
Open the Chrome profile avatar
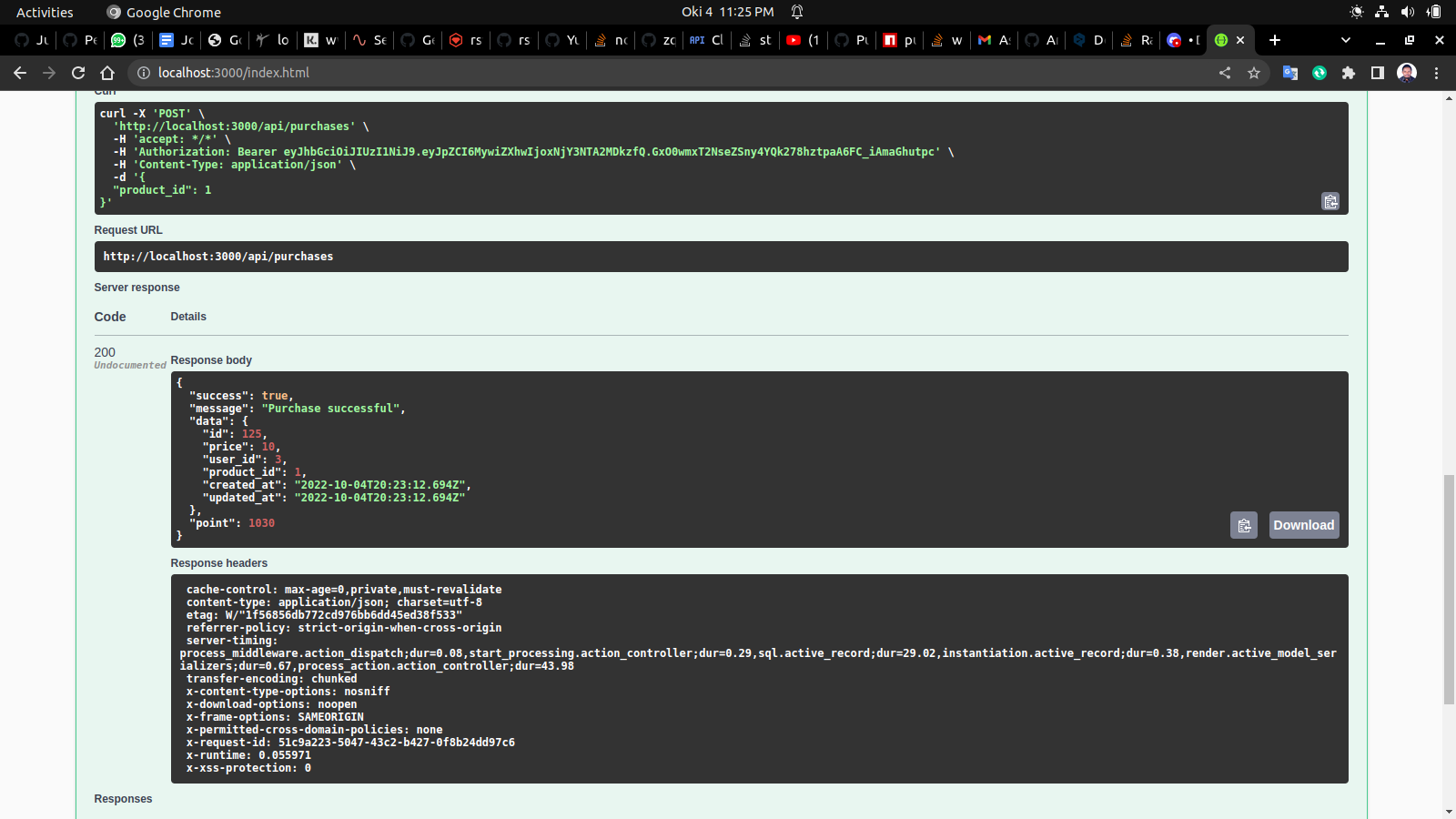pos(1407,73)
